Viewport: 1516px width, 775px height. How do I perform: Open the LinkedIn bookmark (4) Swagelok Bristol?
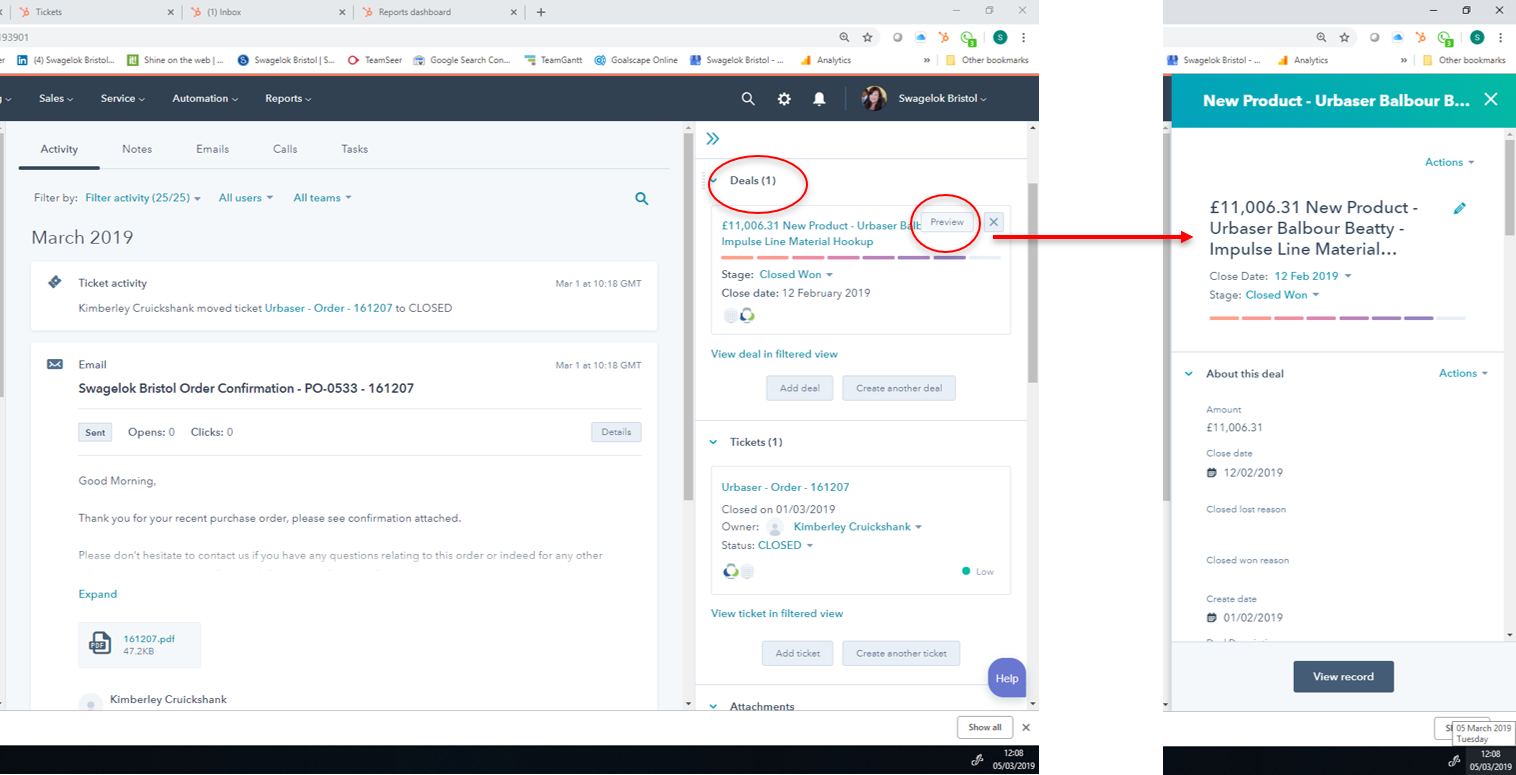66,60
